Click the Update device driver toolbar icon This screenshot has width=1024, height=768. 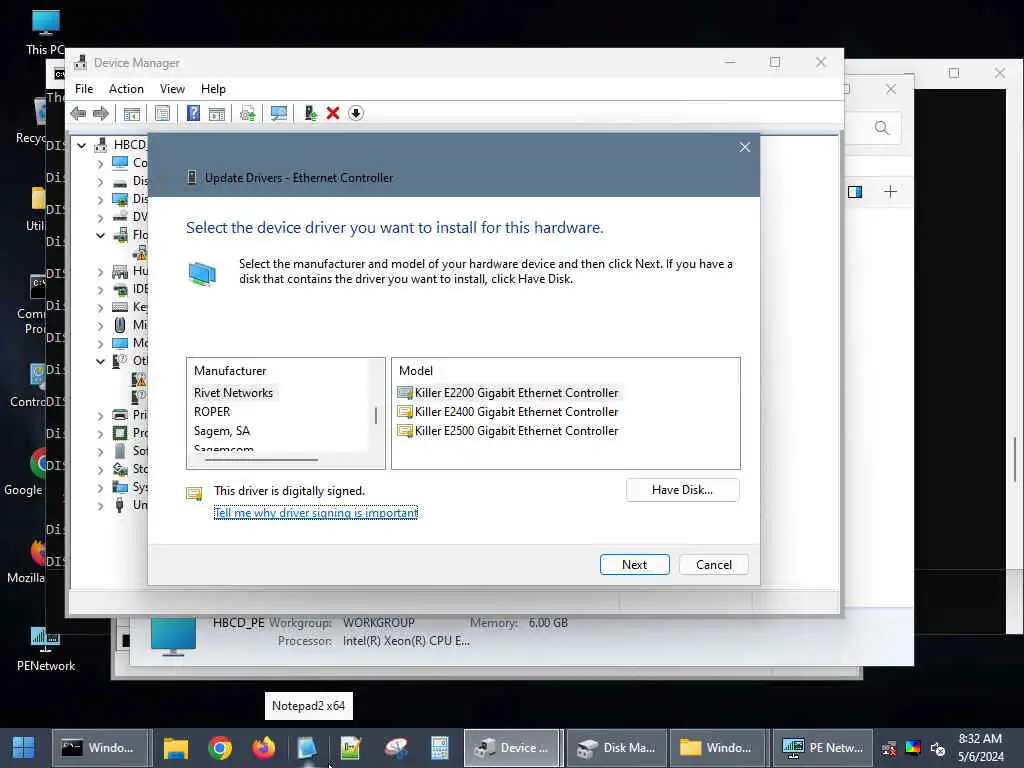coord(248,114)
